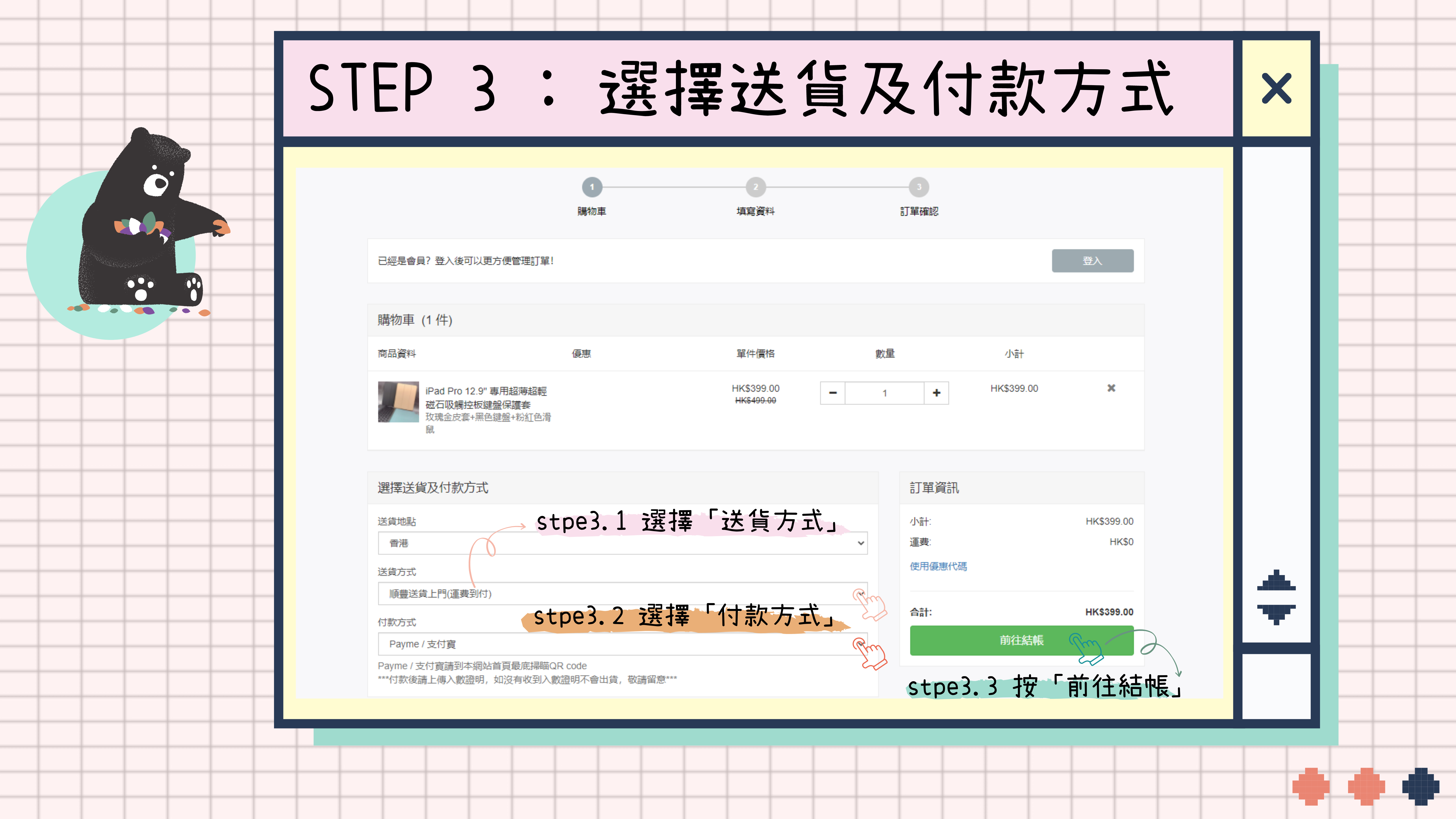Open the 付款方式 Payme dropdown
Image resolution: width=1456 pixels, height=819 pixels.
622,644
